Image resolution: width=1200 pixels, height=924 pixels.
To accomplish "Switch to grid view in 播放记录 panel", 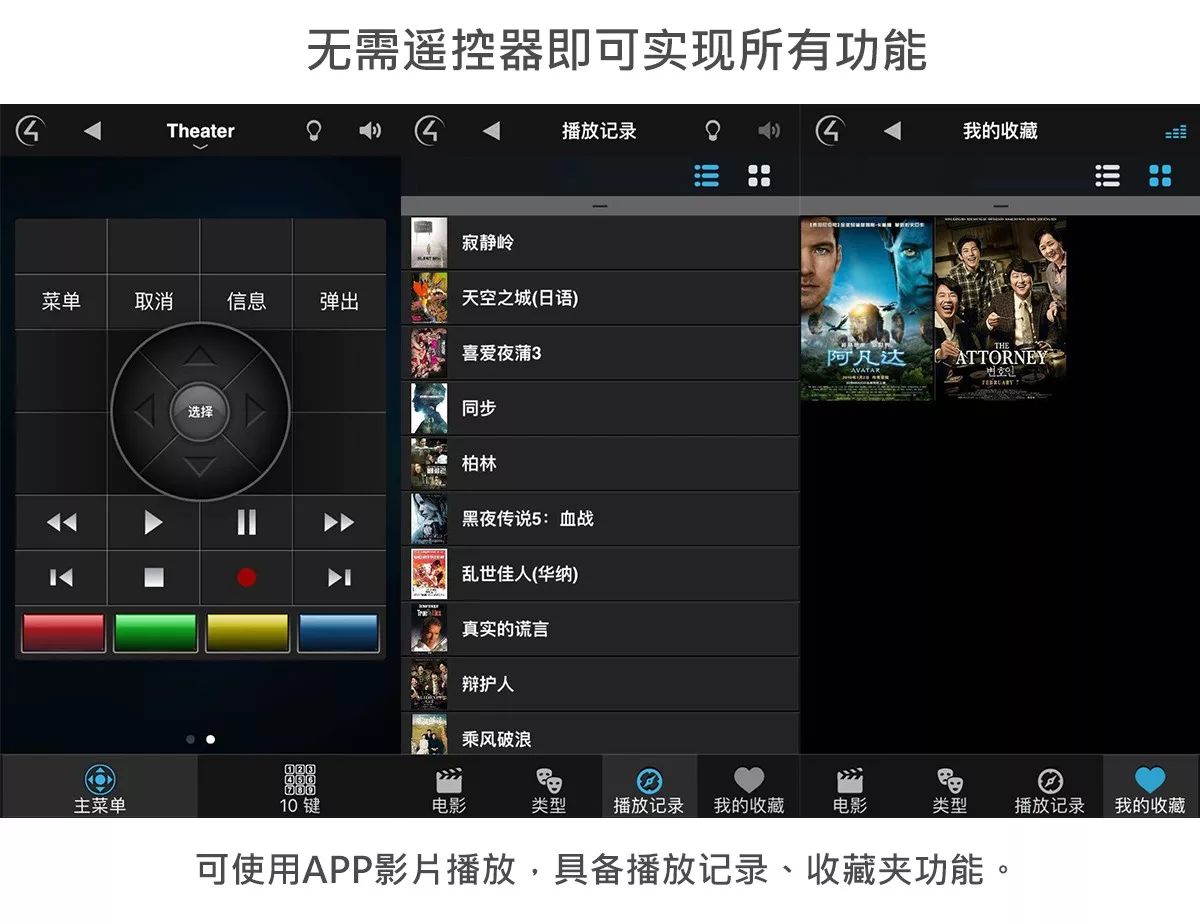I will pos(759,176).
